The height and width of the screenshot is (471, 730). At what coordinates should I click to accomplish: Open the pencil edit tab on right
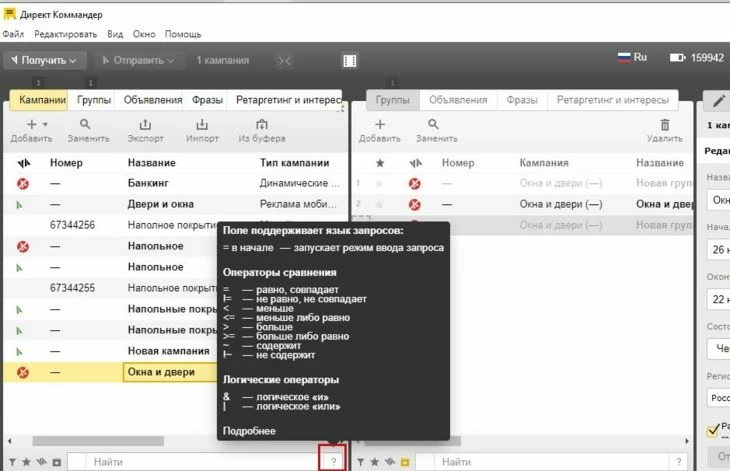718,101
